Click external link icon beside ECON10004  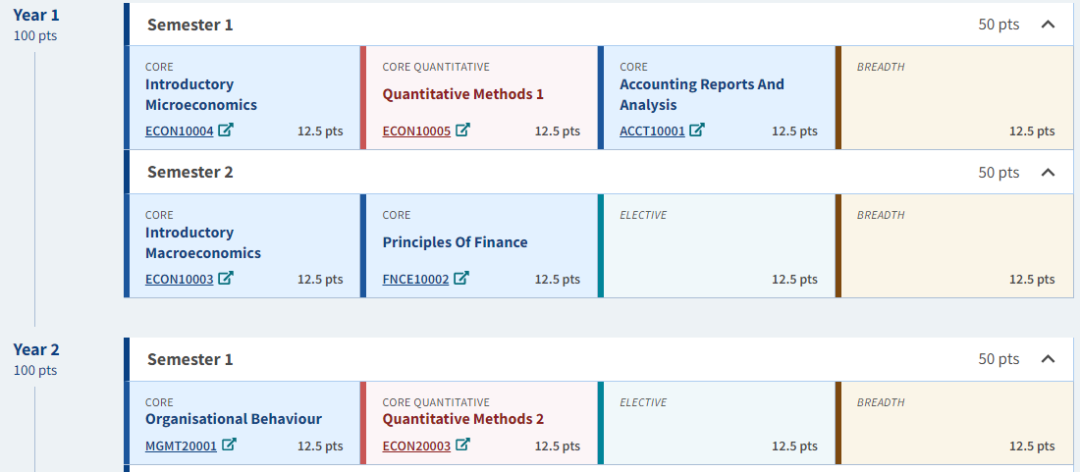[227, 130]
